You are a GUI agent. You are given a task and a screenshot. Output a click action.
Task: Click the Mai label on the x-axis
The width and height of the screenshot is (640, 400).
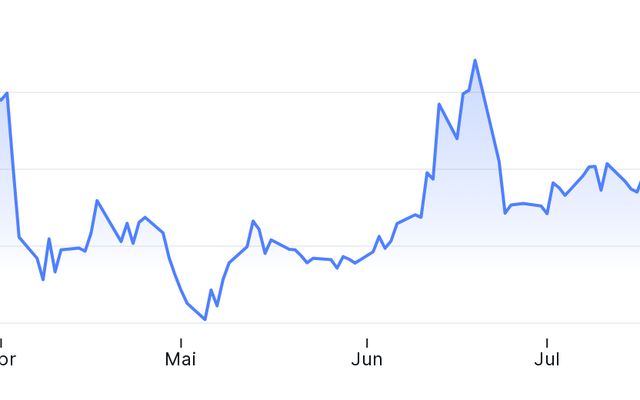(180, 359)
